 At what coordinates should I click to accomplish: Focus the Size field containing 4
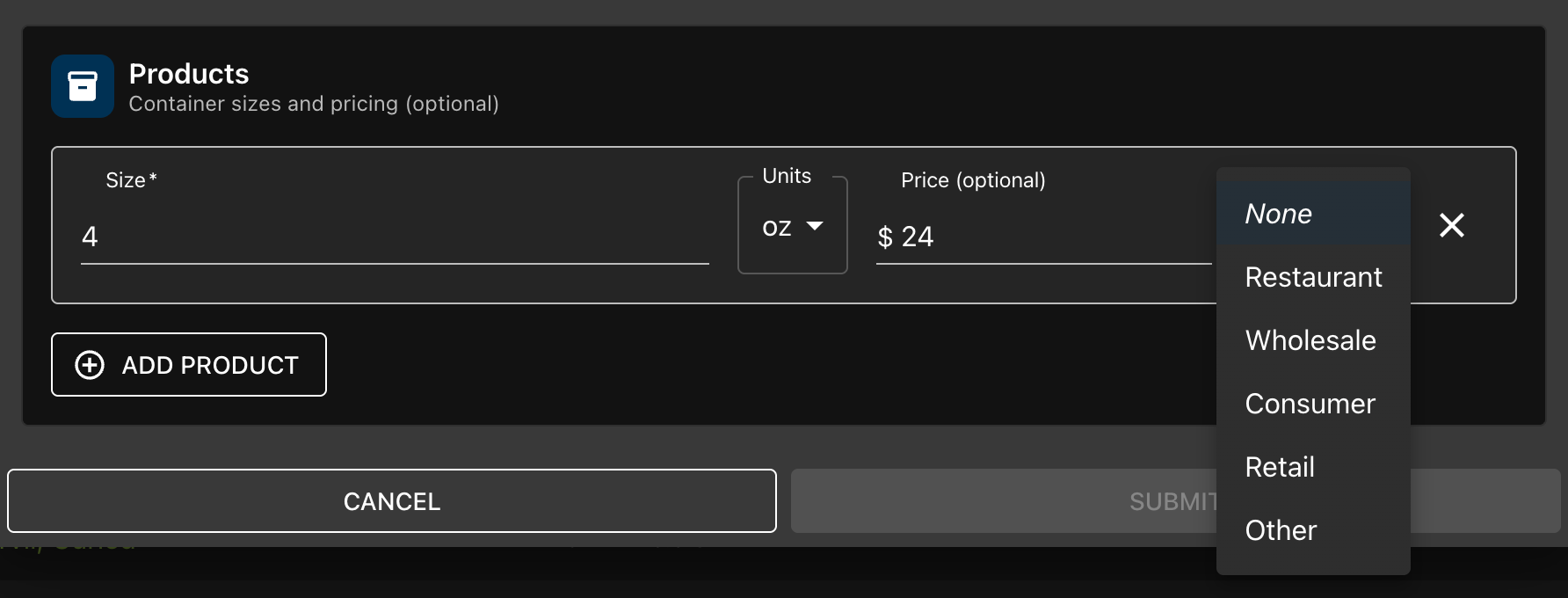pyautogui.click(x=395, y=236)
